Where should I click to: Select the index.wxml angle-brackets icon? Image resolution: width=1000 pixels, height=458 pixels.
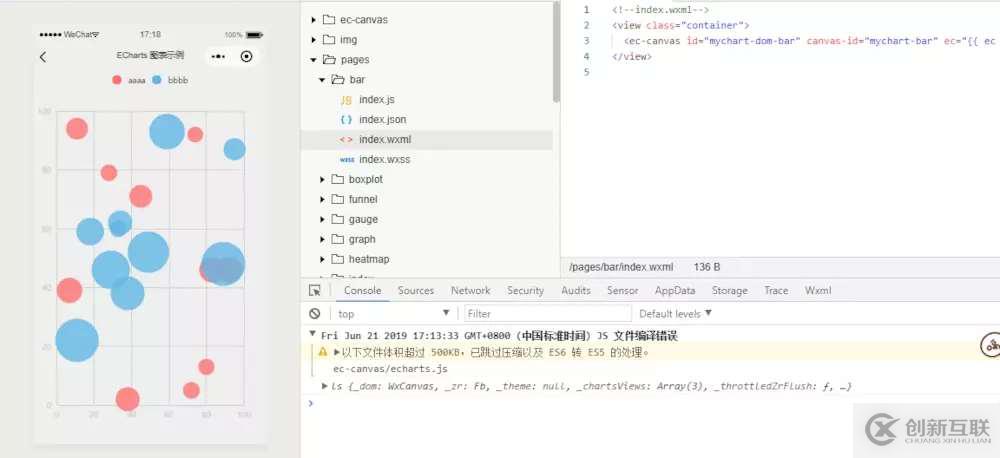tap(346, 140)
